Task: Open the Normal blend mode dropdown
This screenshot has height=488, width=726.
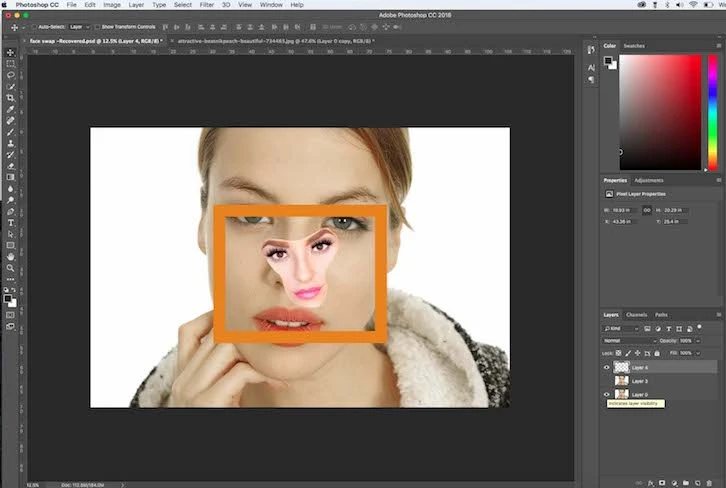Action: [628, 340]
